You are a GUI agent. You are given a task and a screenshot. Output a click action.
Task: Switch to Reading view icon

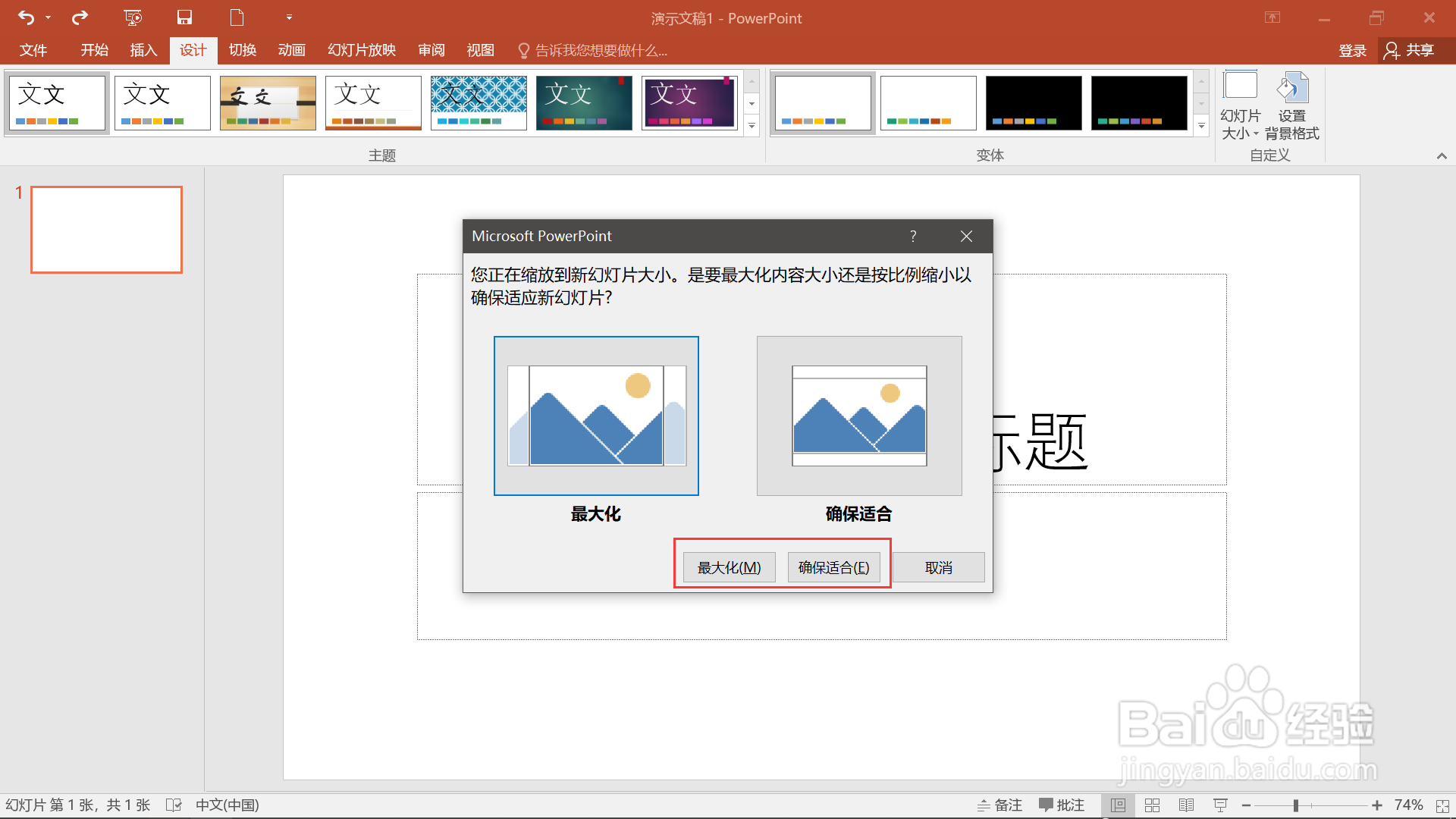pos(1187,805)
